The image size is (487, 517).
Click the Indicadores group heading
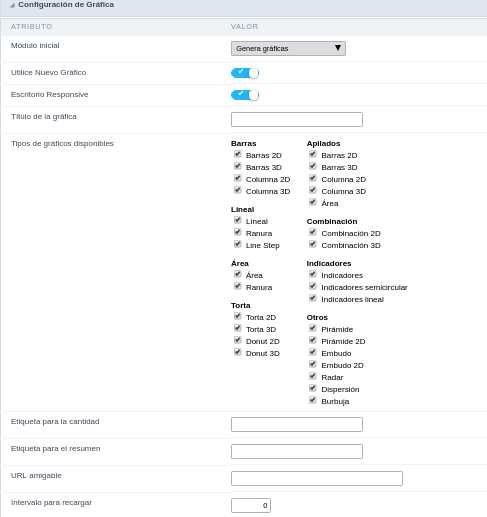329,263
